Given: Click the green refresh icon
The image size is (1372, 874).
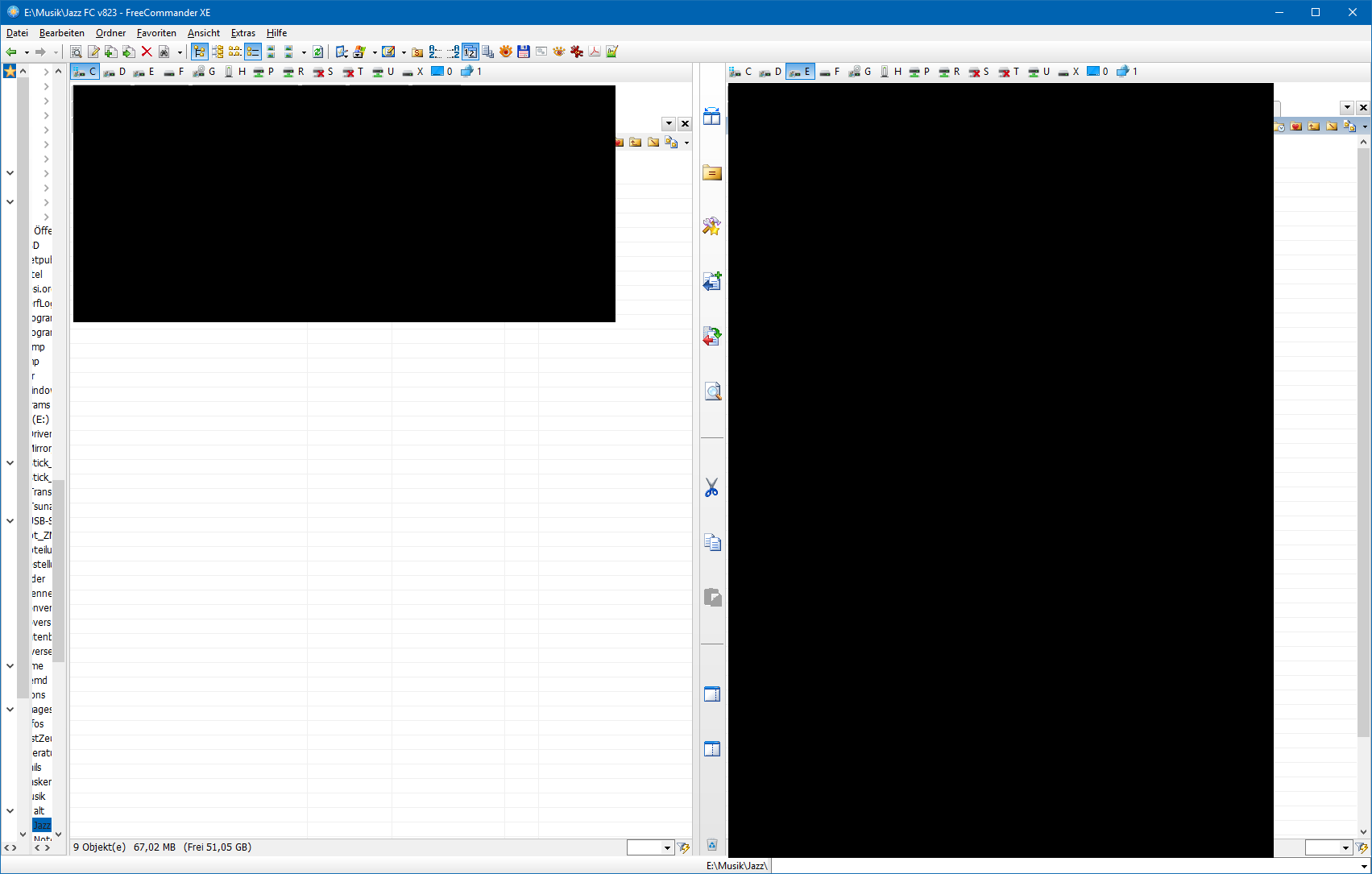Looking at the screenshot, I should point(318,52).
